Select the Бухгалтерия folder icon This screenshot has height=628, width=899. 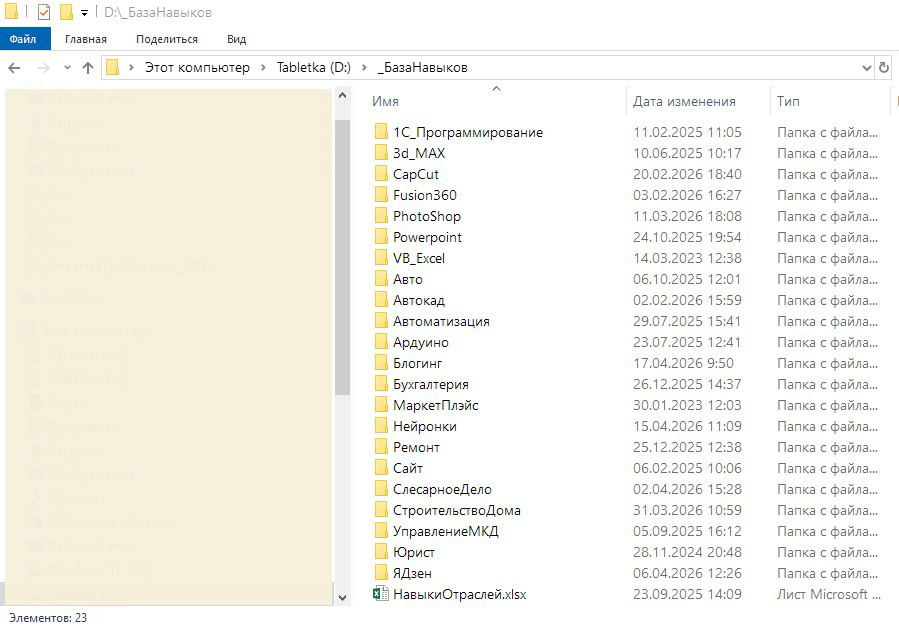381,384
